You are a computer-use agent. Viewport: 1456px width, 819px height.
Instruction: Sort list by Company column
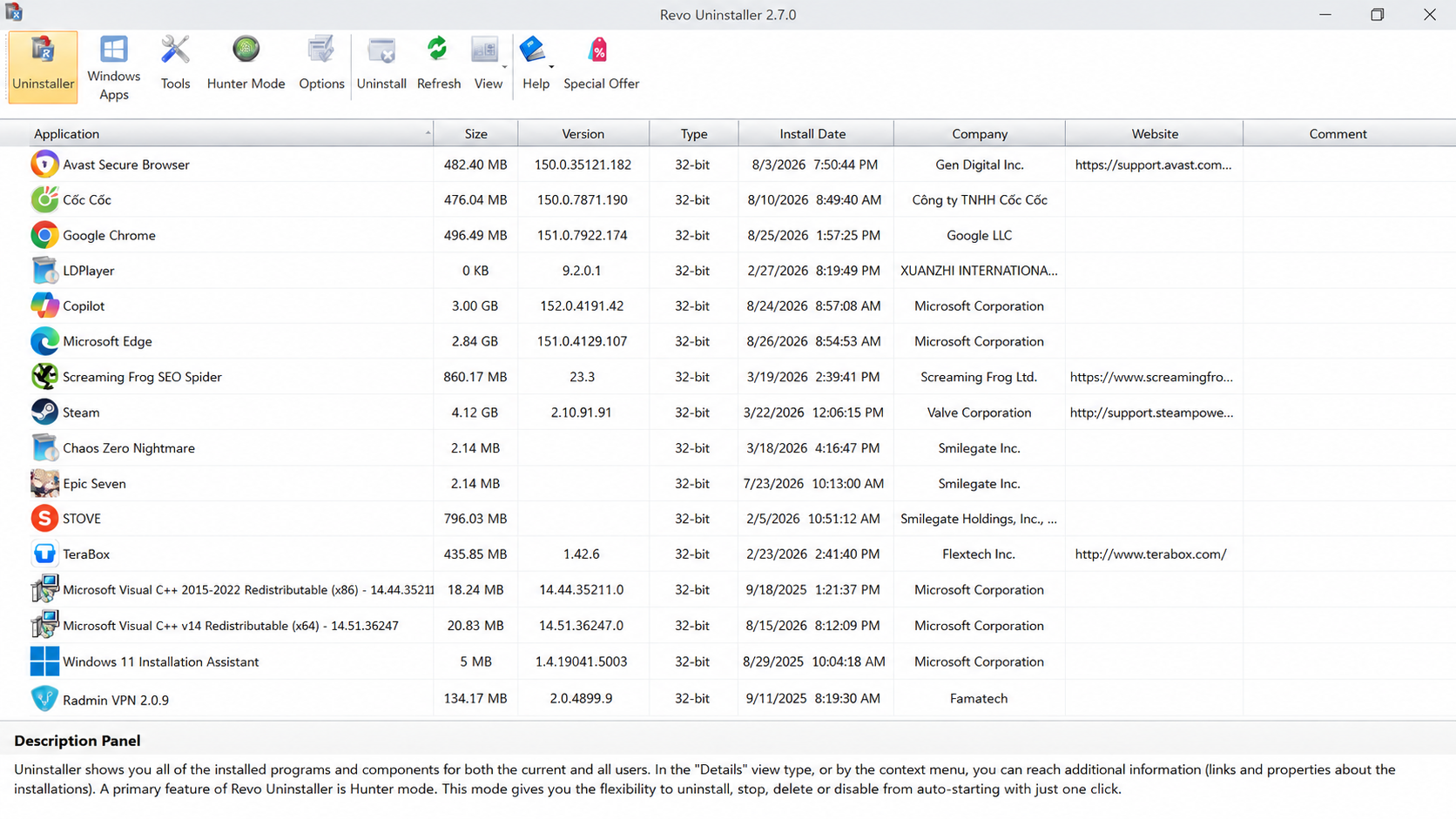(x=979, y=133)
